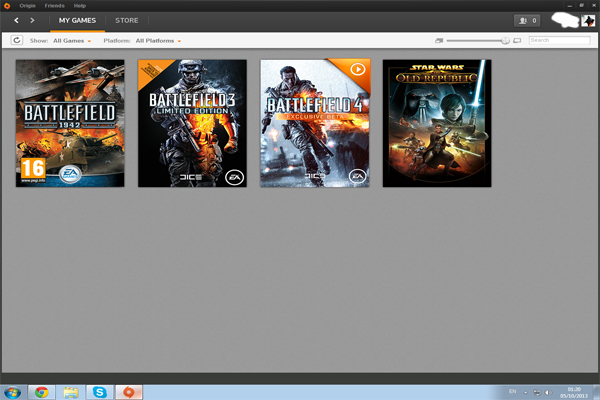Select the Star Wars Old Republic cover

click(x=437, y=123)
